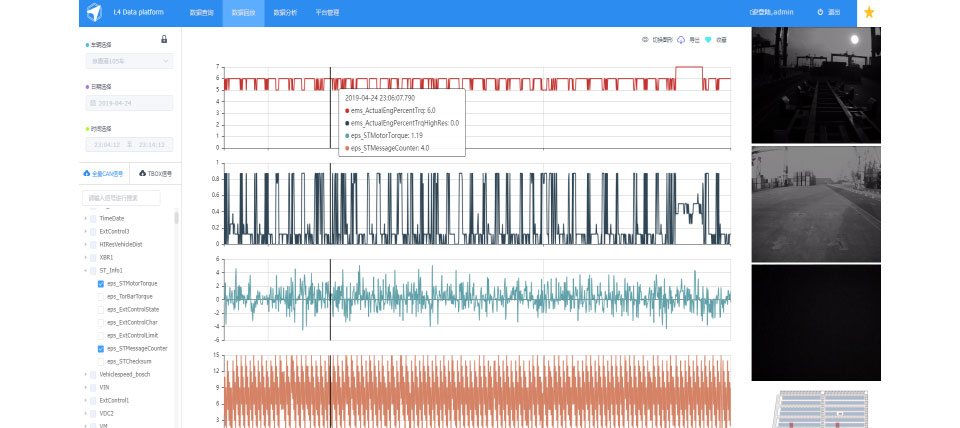This screenshot has width=960, height=428.
Task: Click the teal heart favorite icon
Action: (708, 40)
